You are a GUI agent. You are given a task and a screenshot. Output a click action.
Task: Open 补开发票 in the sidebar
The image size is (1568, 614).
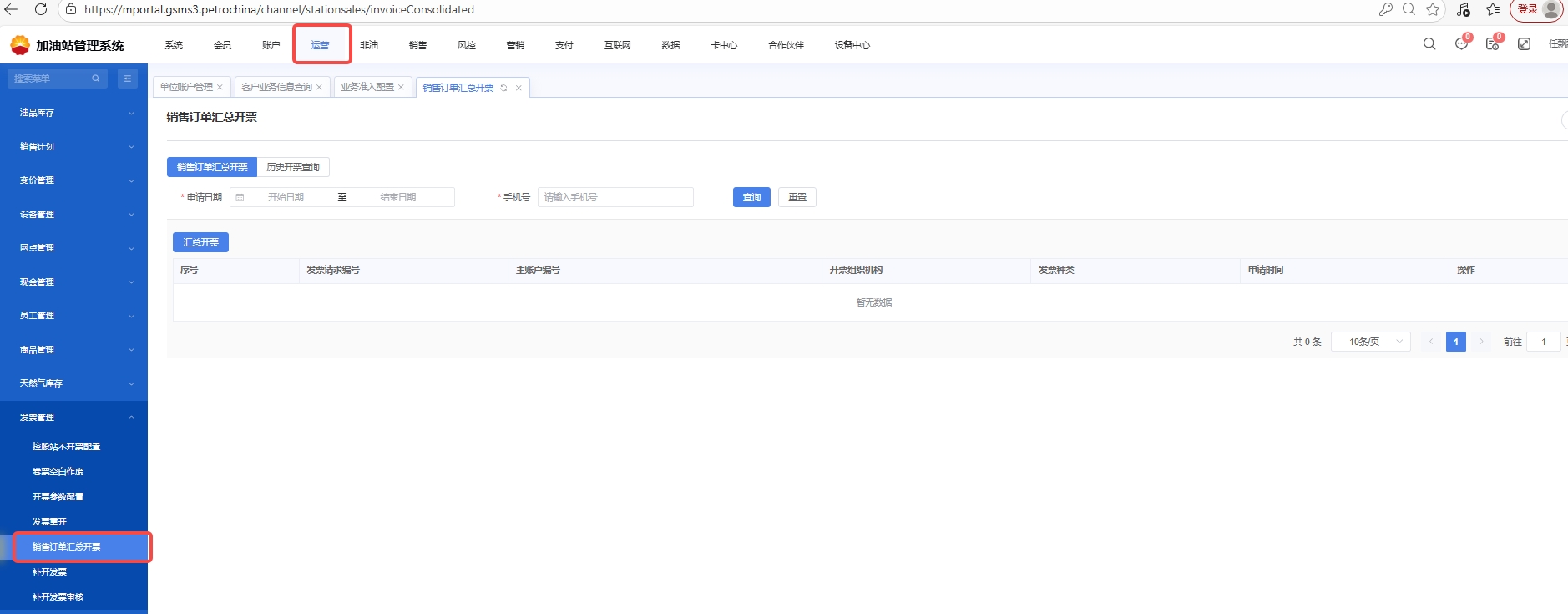pyautogui.click(x=49, y=572)
